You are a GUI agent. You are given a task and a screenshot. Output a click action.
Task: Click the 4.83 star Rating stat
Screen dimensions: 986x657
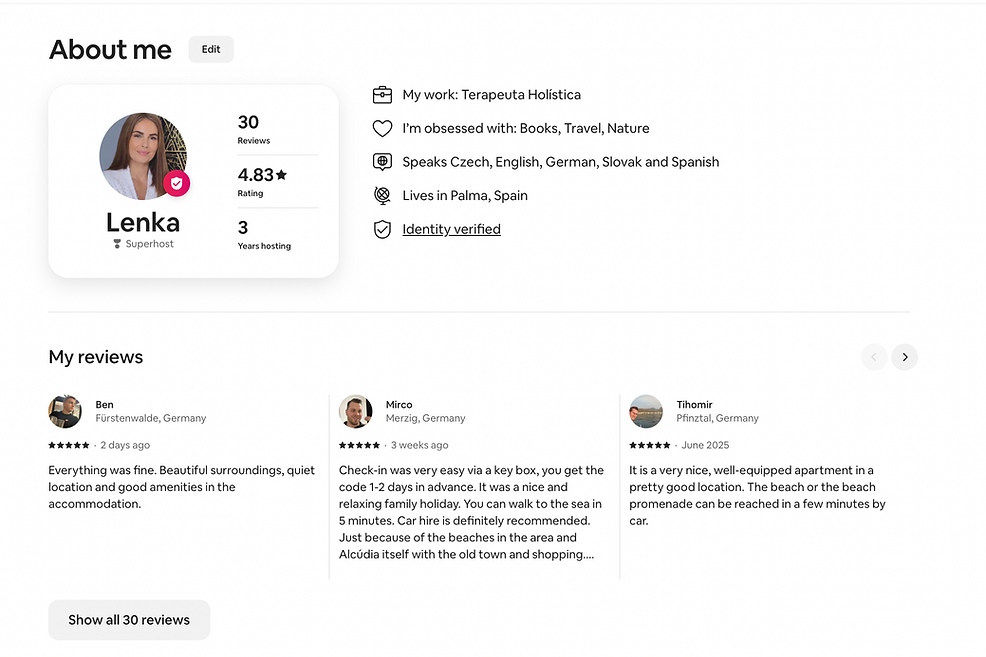(x=262, y=182)
